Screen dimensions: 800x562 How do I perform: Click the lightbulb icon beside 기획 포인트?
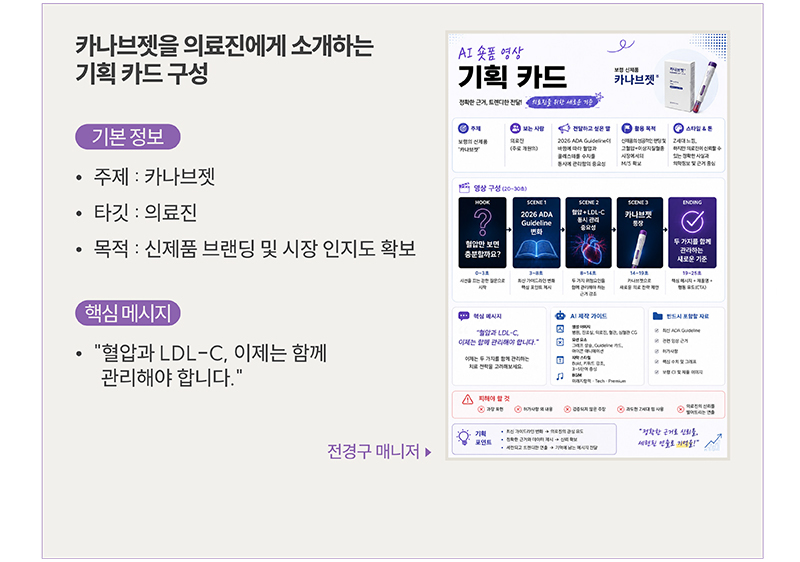point(463,437)
